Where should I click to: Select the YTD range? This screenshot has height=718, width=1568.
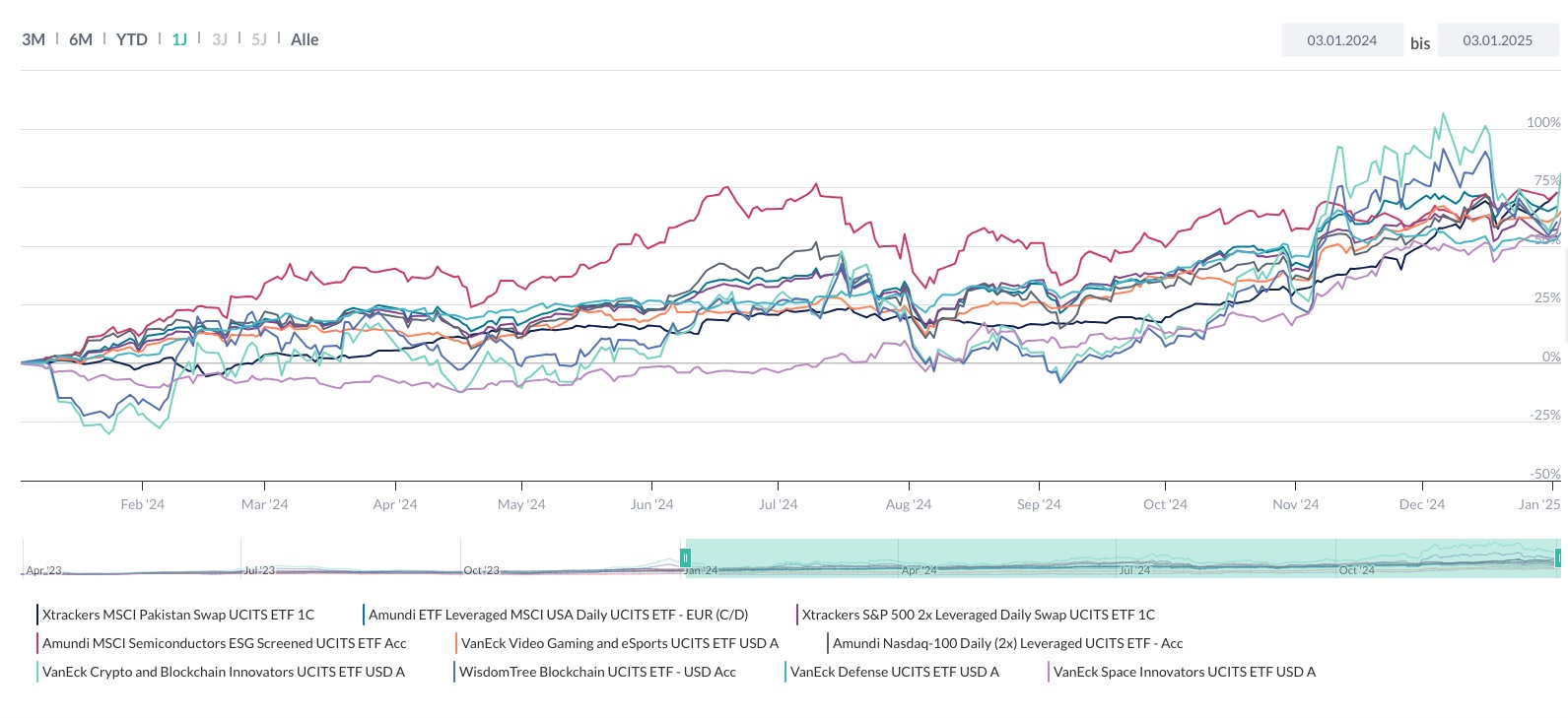point(131,39)
